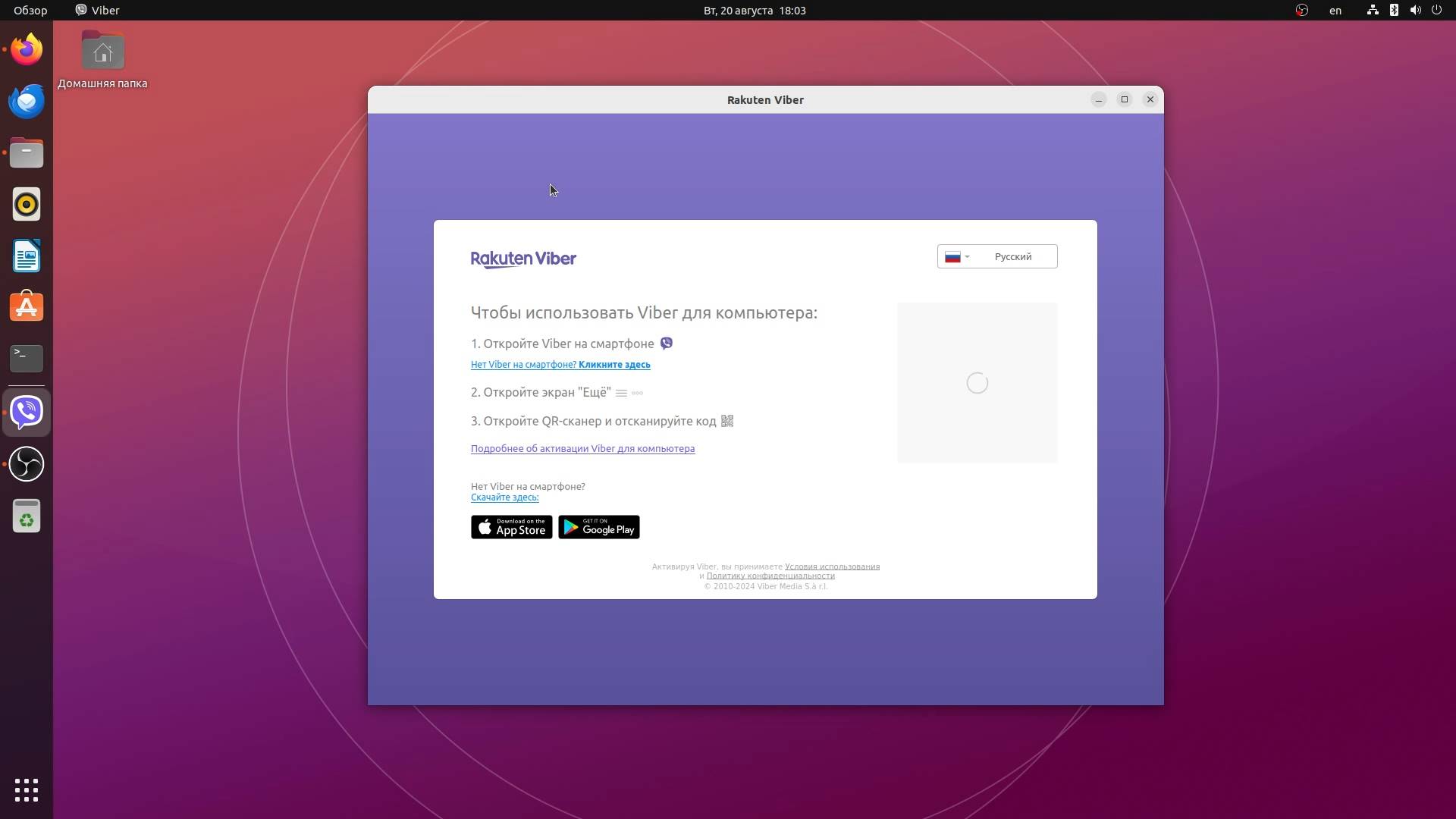Click the Download on the App Store badge
1456x819 pixels.
(511, 526)
